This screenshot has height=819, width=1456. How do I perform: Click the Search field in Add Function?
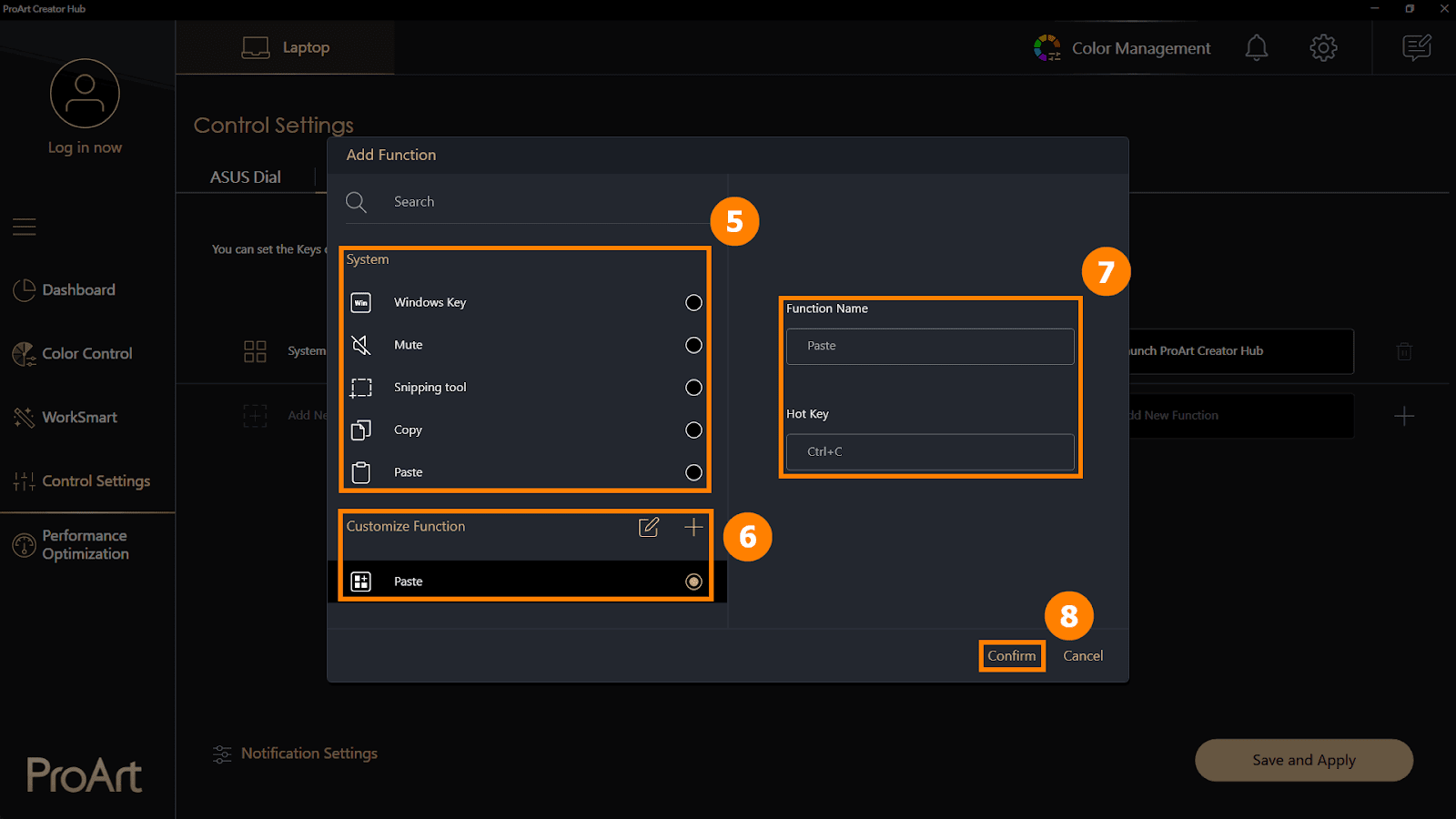point(526,202)
